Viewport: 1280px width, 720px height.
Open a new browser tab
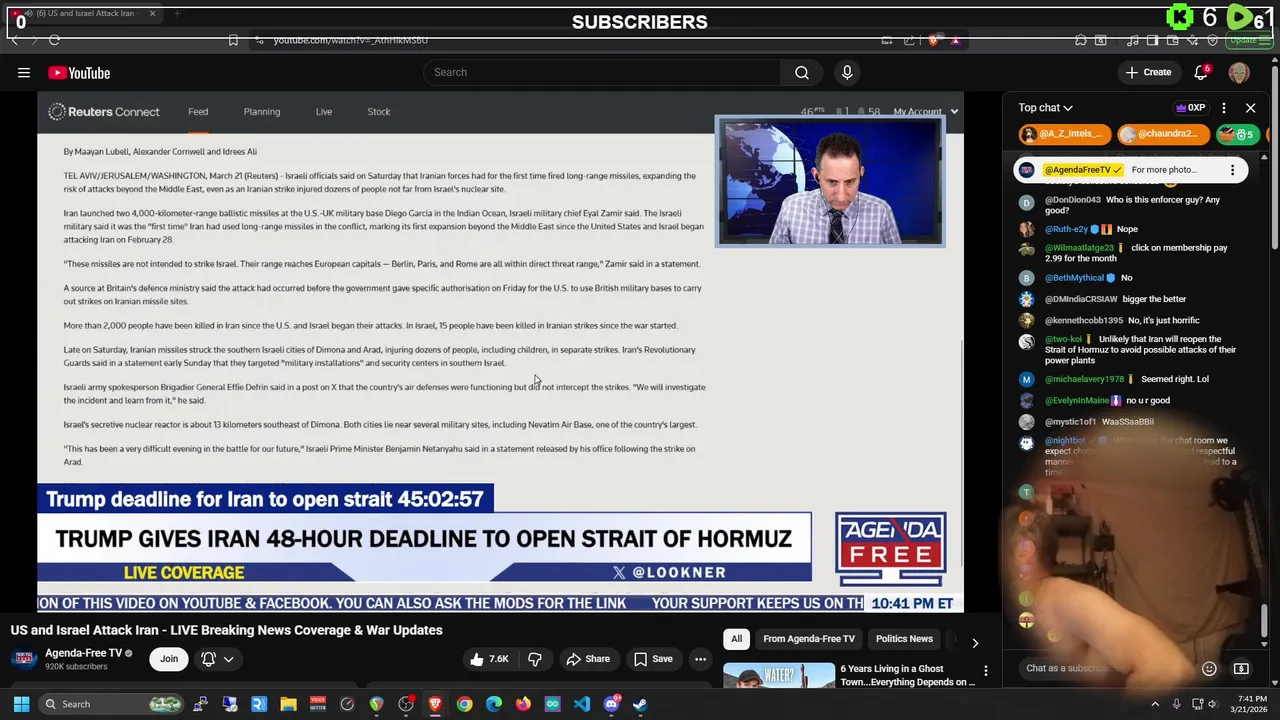pyautogui.click(x=176, y=14)
